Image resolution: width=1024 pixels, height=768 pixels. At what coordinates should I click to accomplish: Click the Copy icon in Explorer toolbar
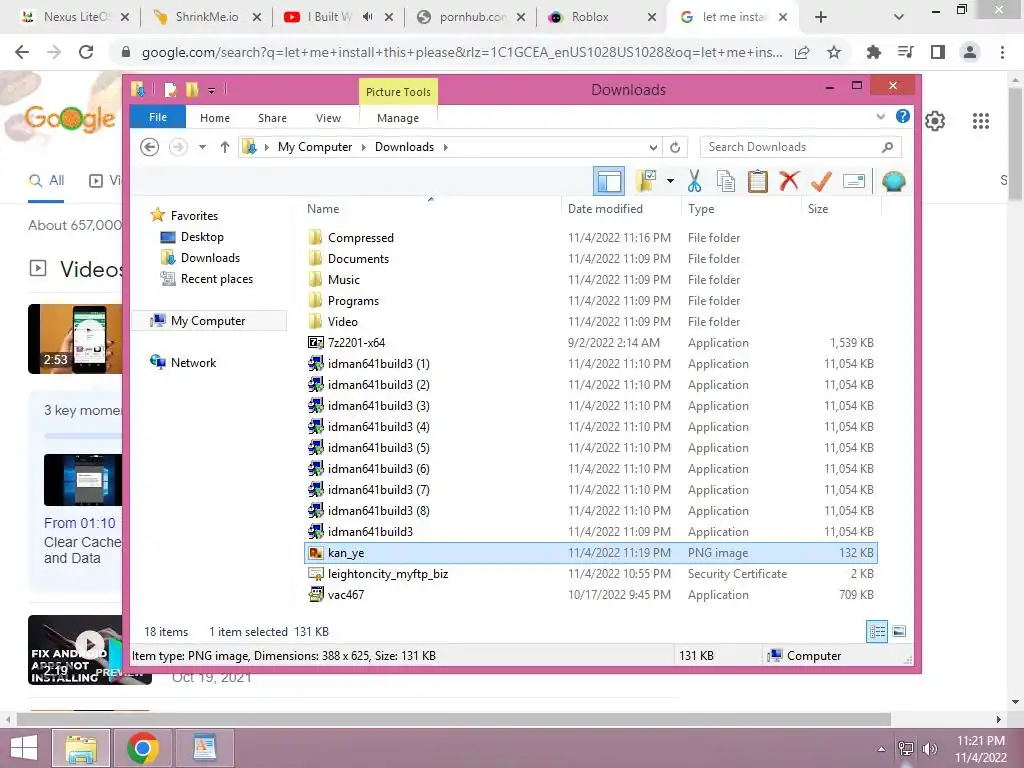click(x=726, y=181)
